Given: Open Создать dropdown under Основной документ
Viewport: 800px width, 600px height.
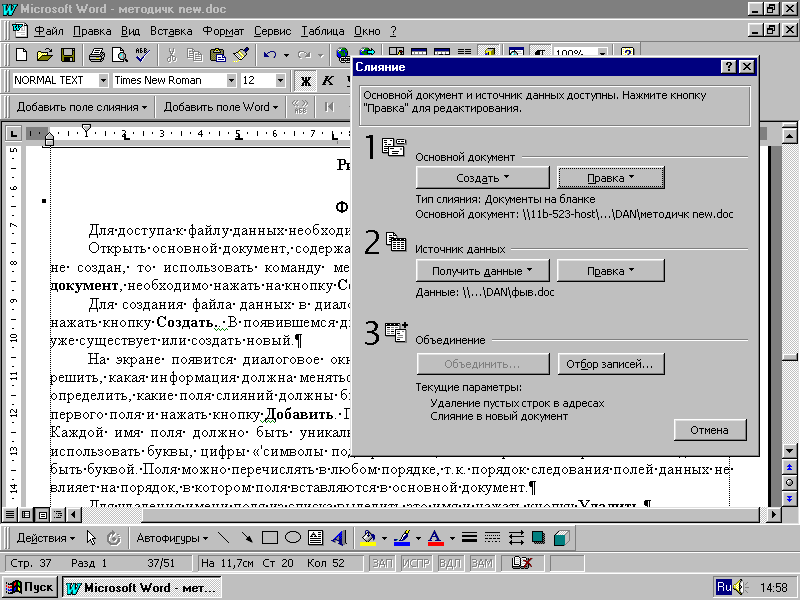Looking at the screenshot, I should coord(483,178).
